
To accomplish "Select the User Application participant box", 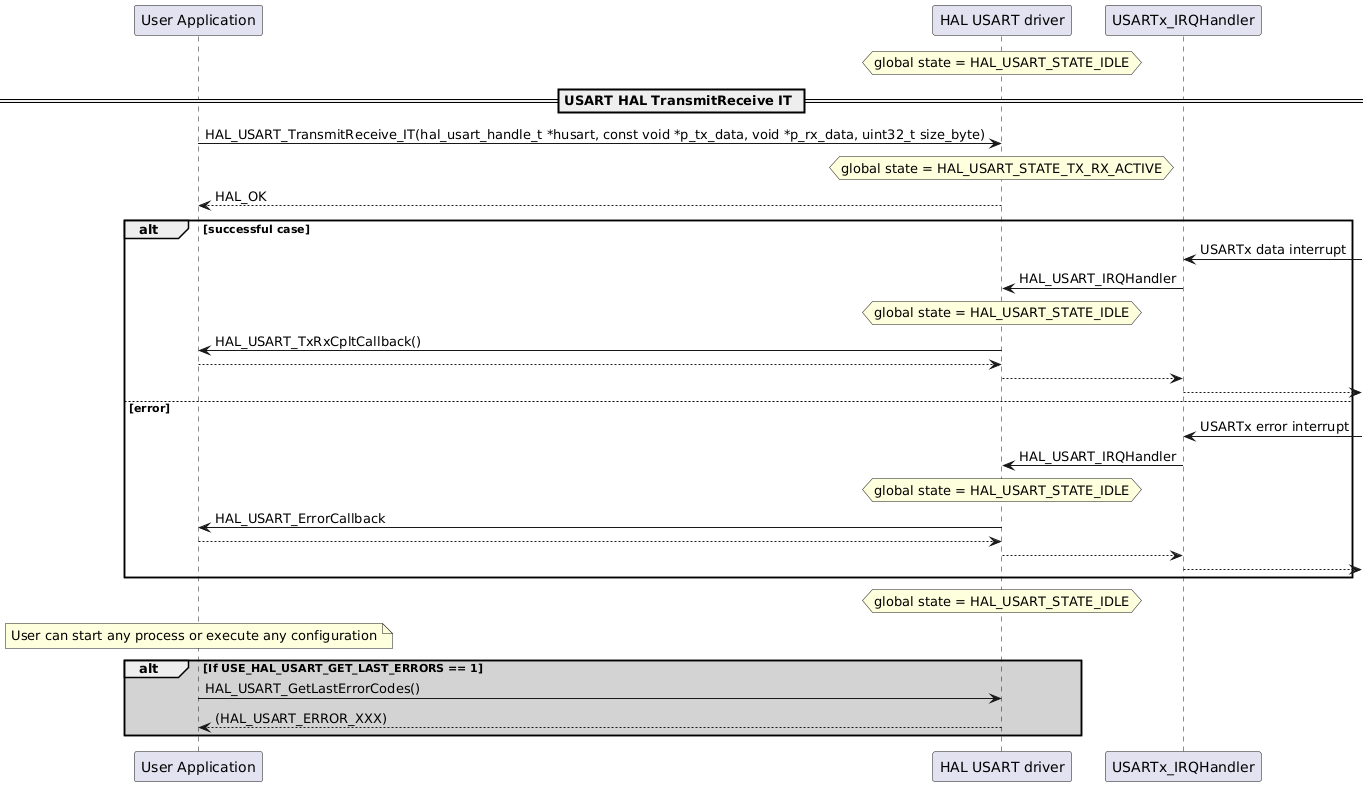I will point(197,20).
